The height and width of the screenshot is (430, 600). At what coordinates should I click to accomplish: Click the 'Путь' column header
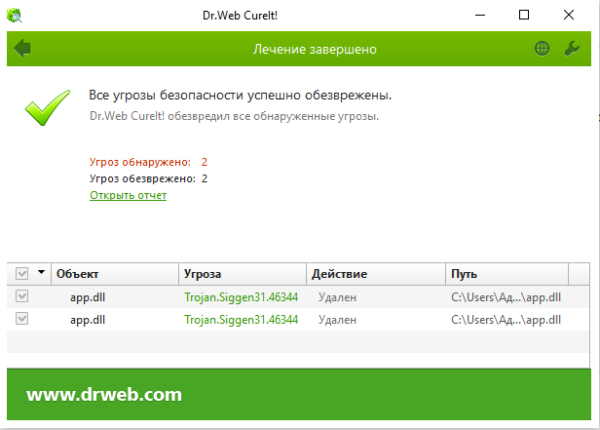pos(507,274)
